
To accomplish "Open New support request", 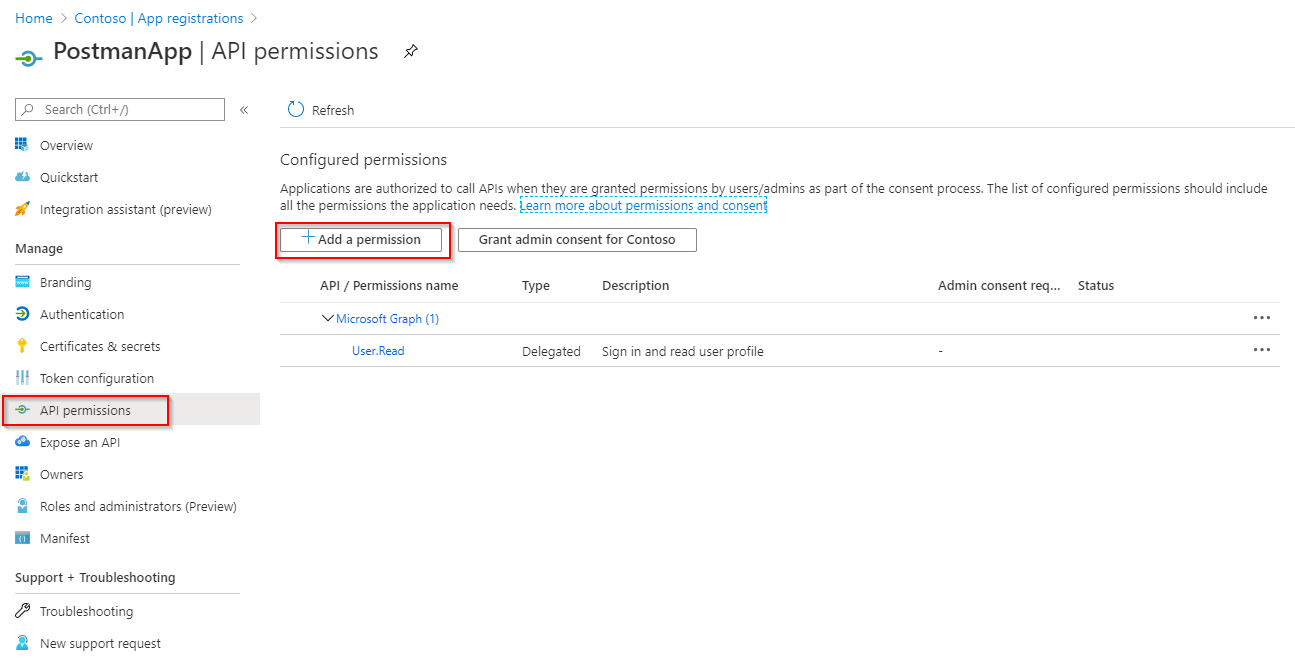I will pyautogui.click(x=100, y=643).
